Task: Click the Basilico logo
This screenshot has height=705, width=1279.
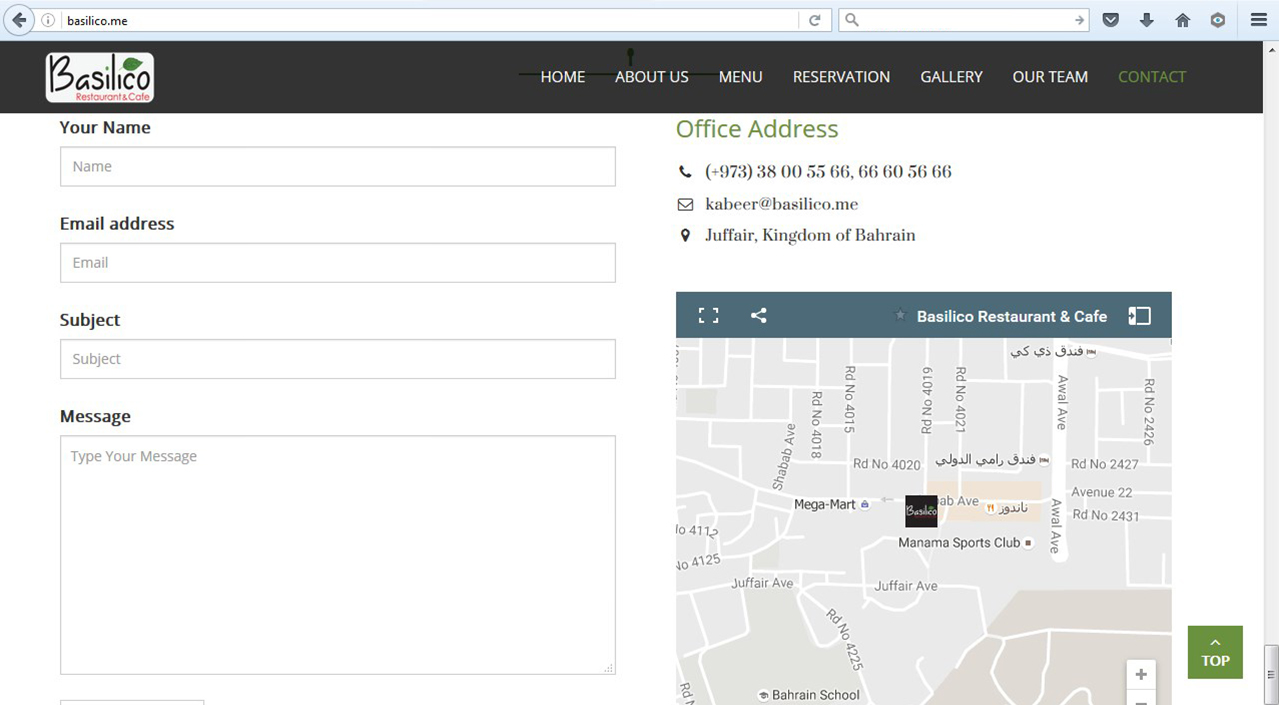Action: (100, 77)
